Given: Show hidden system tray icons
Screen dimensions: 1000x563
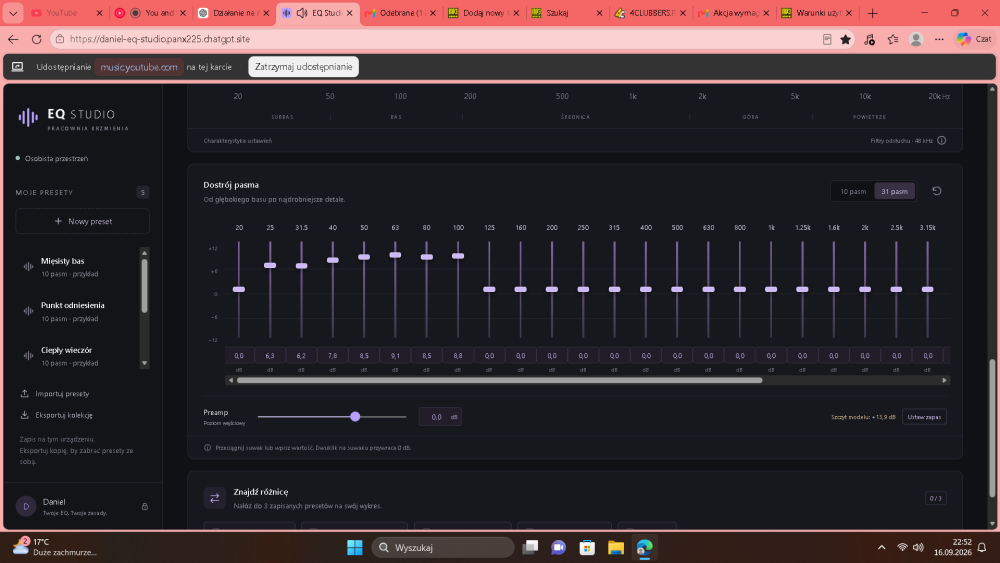Looking at the screenshot, I should coord(881,547).
